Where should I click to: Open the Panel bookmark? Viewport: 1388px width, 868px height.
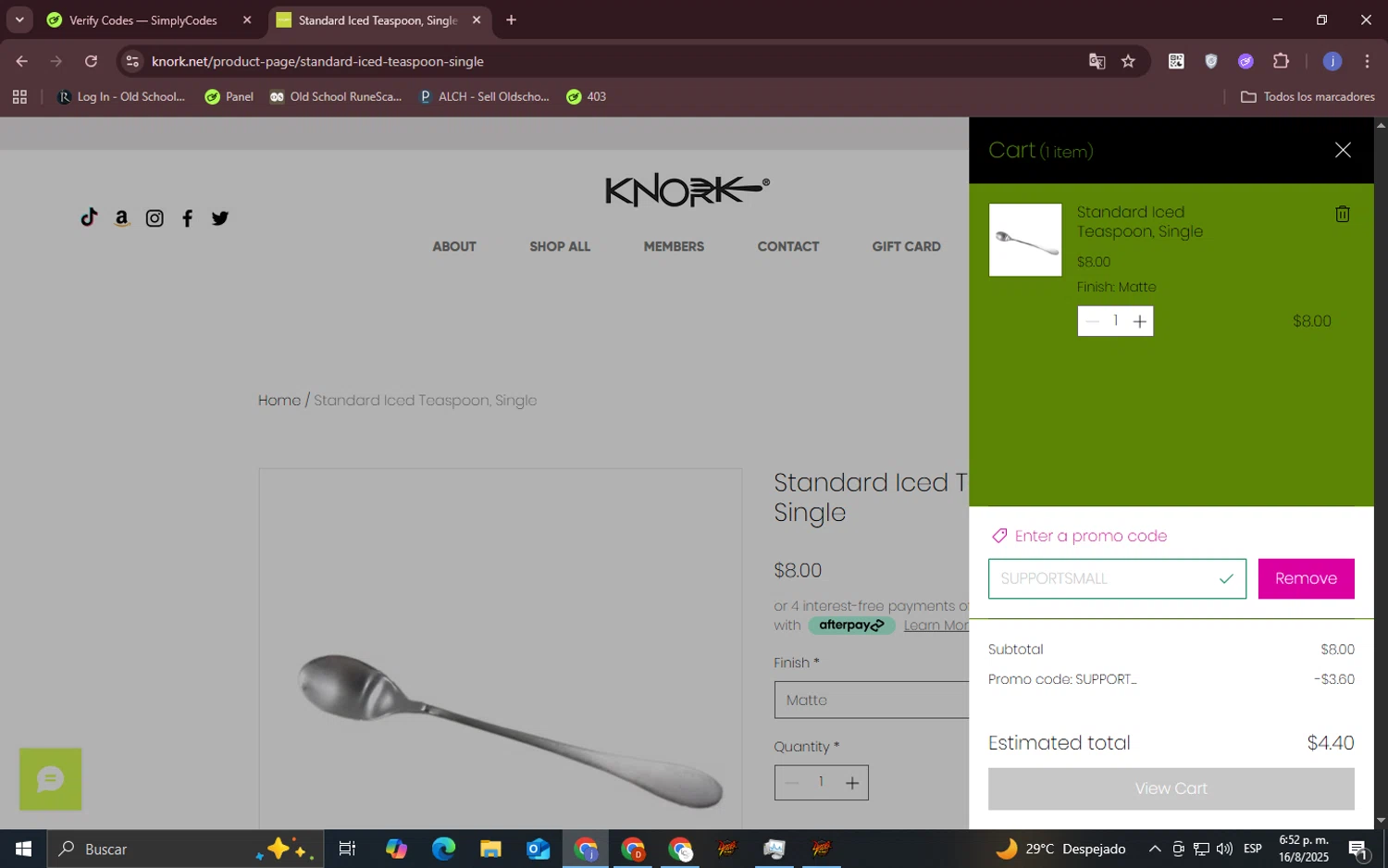pyautogui.click(x=229, y=96)
